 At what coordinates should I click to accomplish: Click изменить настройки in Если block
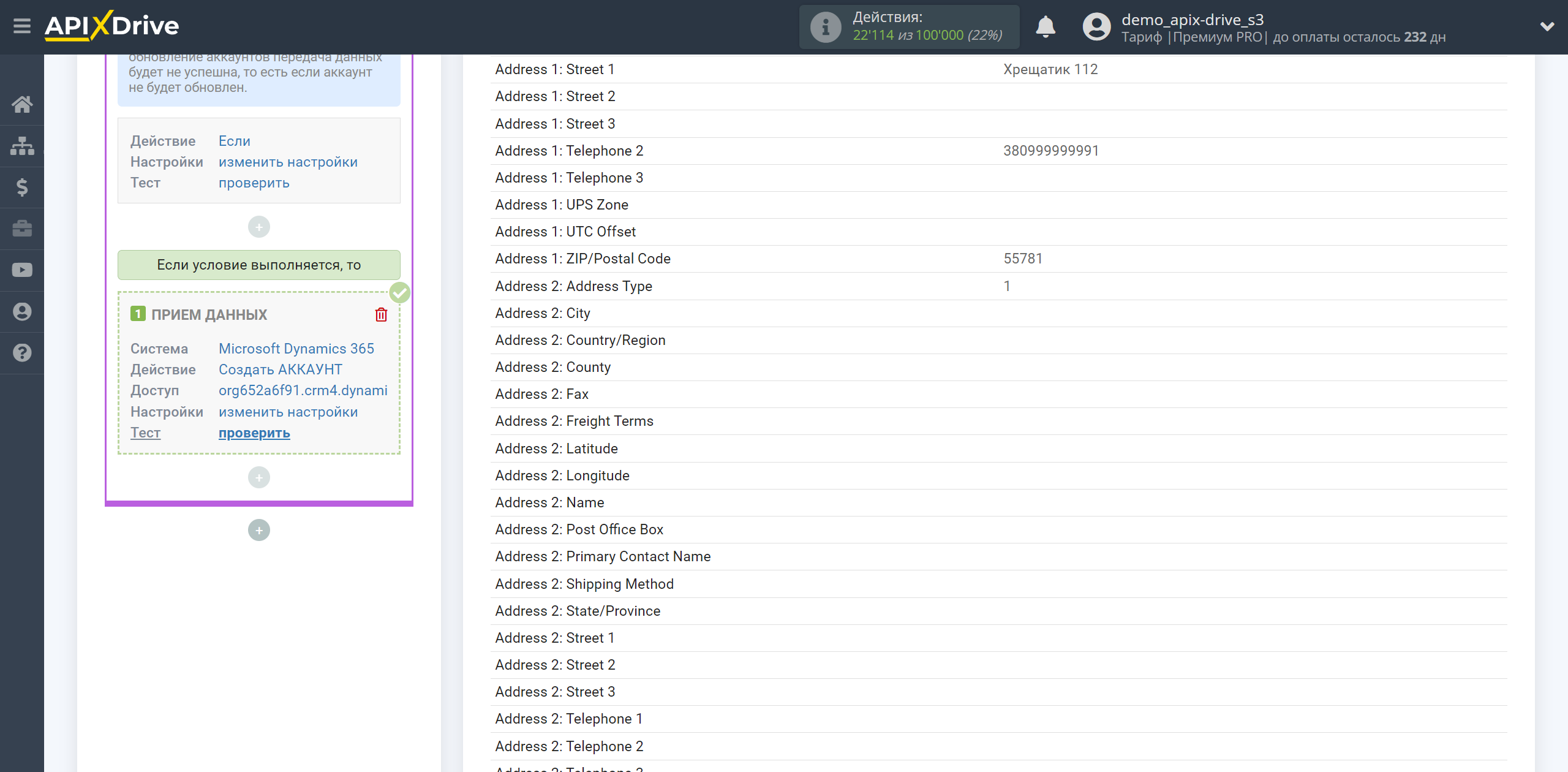(288, 162)
